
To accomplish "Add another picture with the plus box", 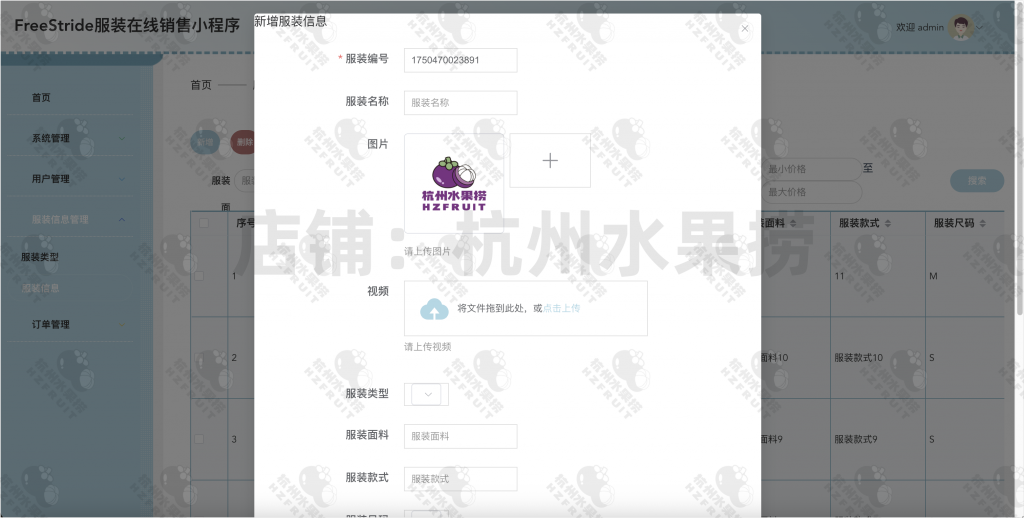I will 550,161.
